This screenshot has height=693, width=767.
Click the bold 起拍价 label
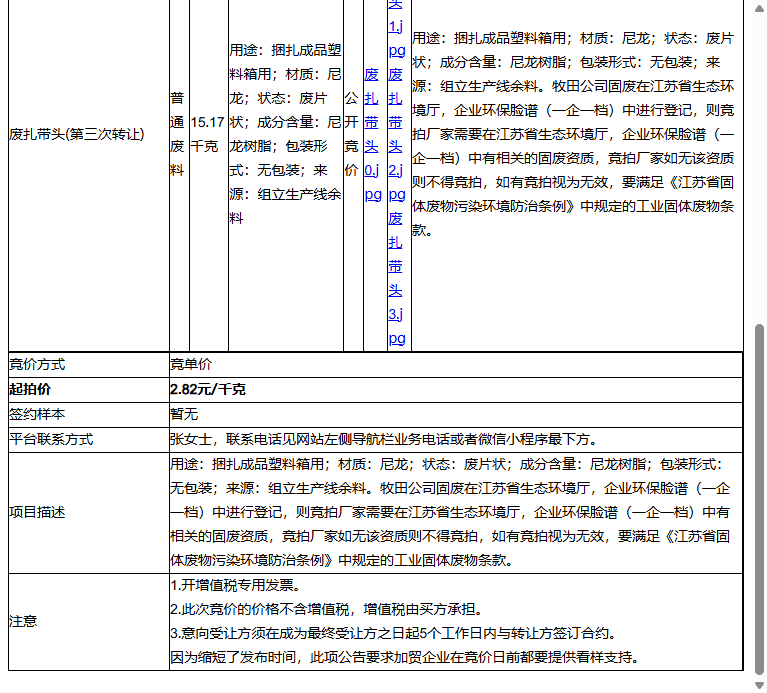[30, 389]
